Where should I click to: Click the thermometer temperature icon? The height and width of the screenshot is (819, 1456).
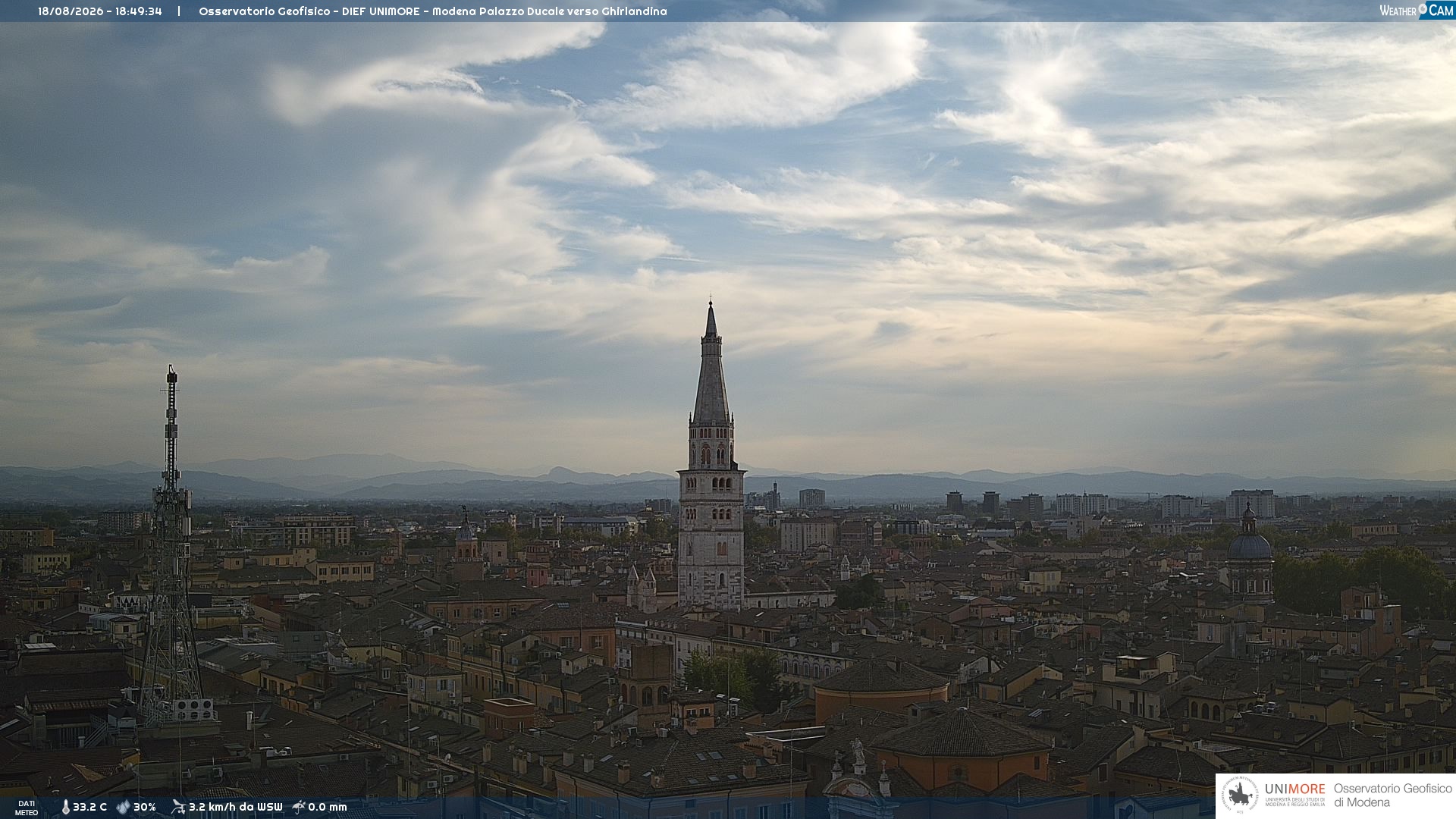[x=65, y=807]
